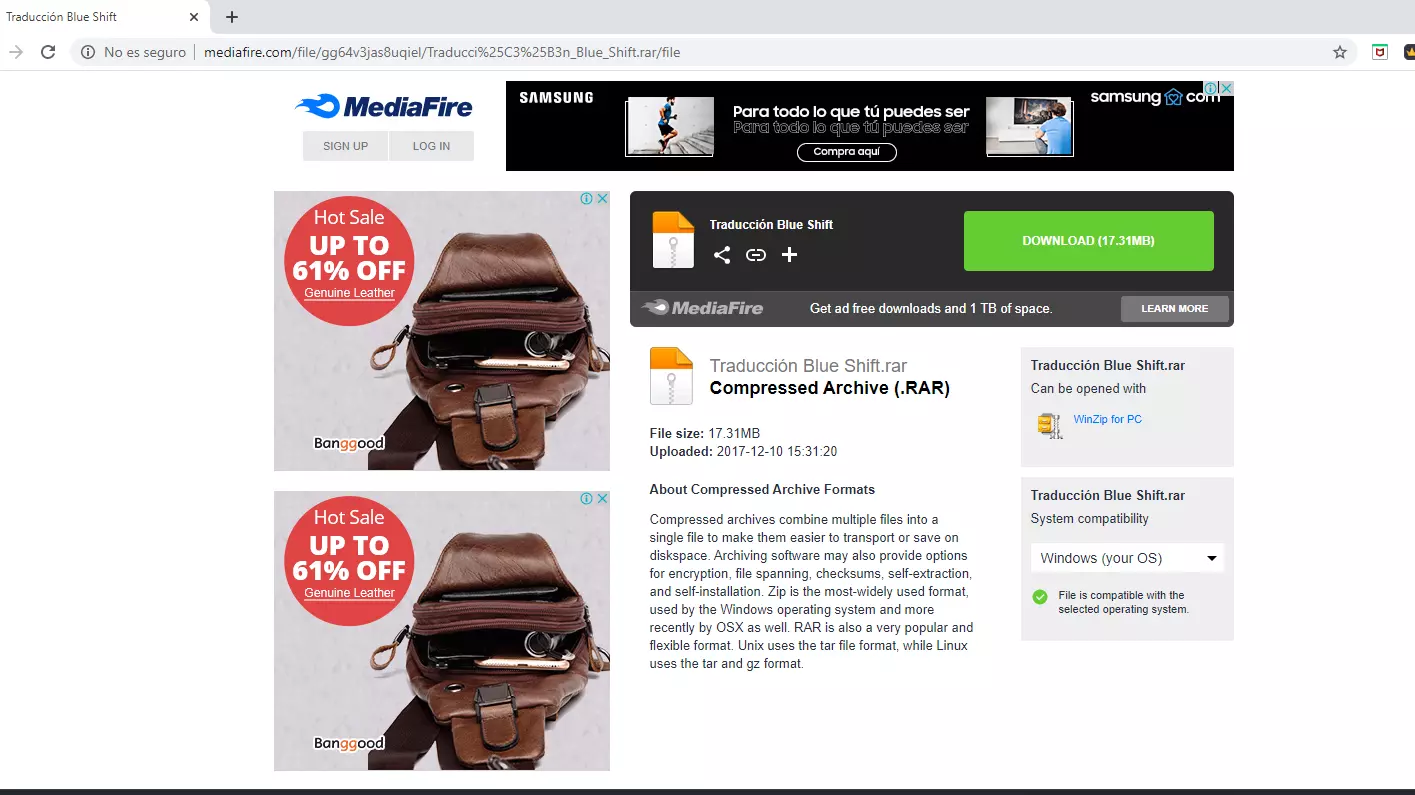
Task: Click the lower Banggood leather bag ad image
Action: (x=442, y=631)
